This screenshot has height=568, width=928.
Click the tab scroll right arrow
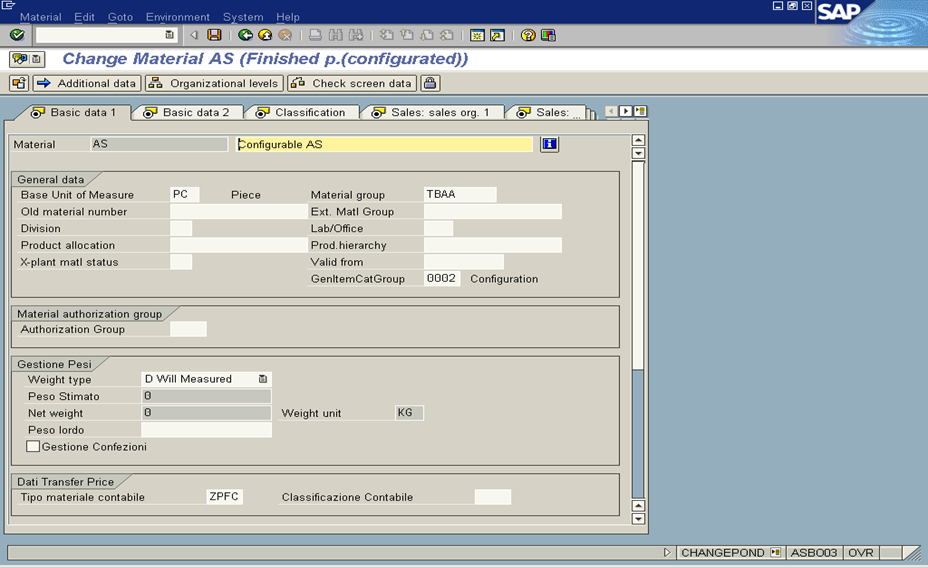tap(625, 111)
